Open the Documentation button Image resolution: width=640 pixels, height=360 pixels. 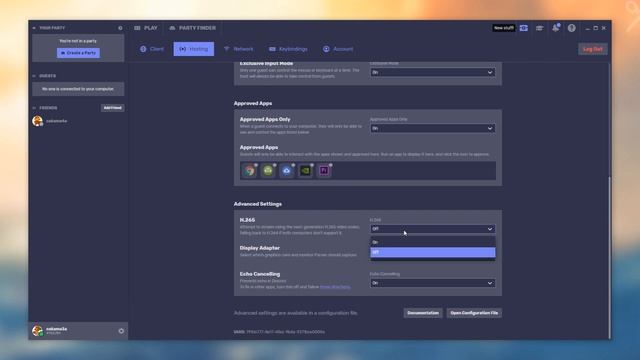click(x=423, y=313)
